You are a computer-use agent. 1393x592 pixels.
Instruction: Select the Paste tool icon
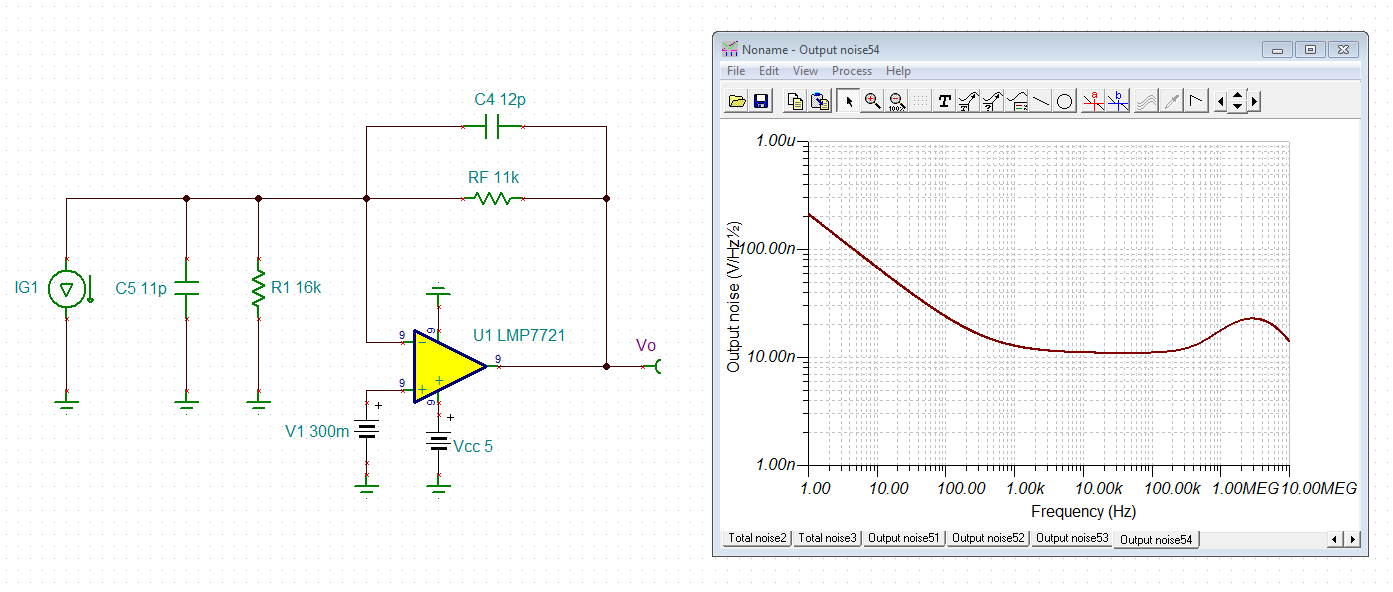(x=820, y=100)
